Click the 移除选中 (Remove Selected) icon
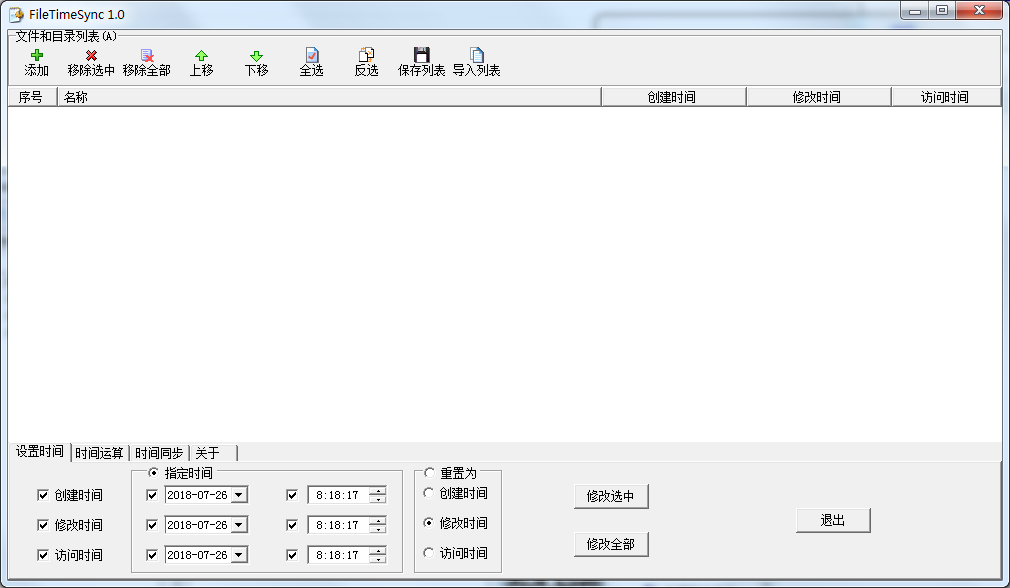 (x=91, y=58)
